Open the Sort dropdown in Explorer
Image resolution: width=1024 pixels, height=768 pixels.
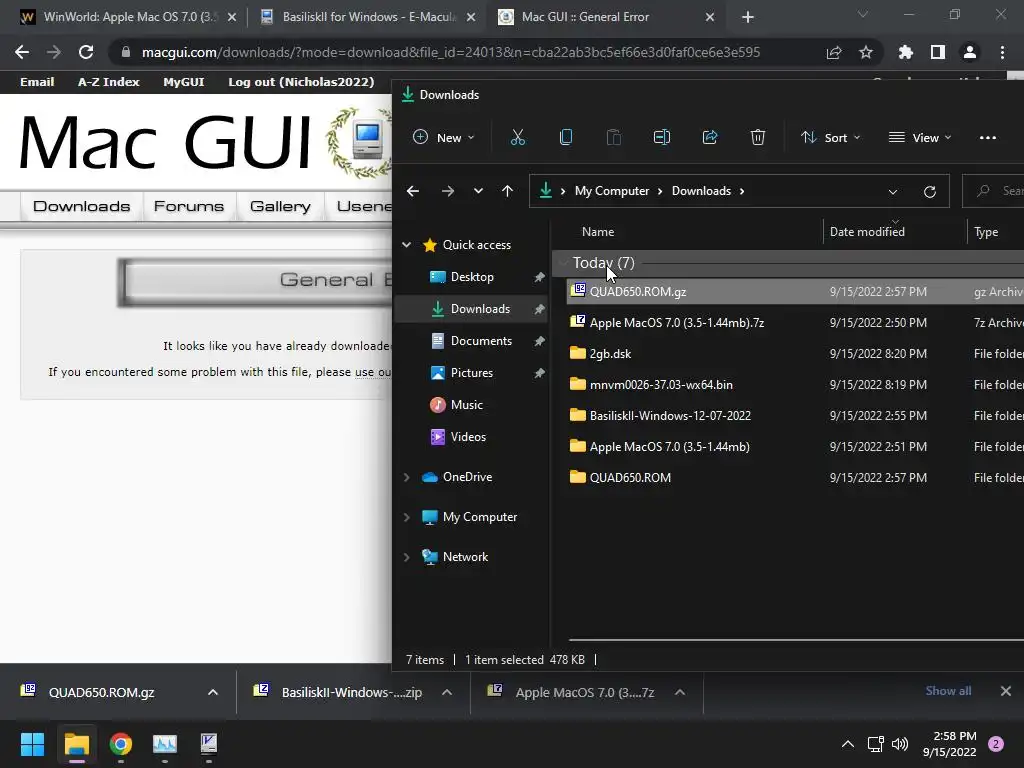pyautogui.click(x=831, y=137)
